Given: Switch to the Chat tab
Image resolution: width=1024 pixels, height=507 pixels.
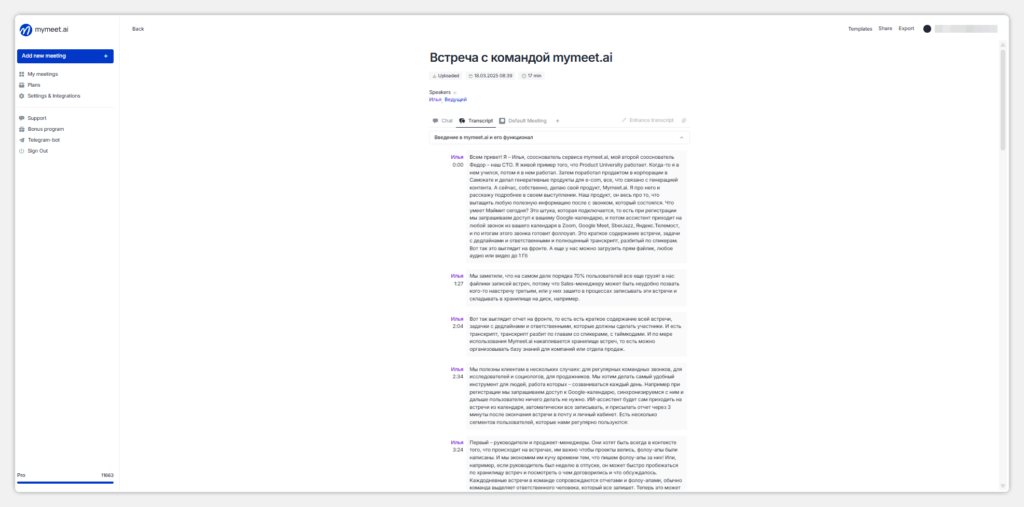Looking at the screenshot, I should pyautogui.click(x=442, y=121).
